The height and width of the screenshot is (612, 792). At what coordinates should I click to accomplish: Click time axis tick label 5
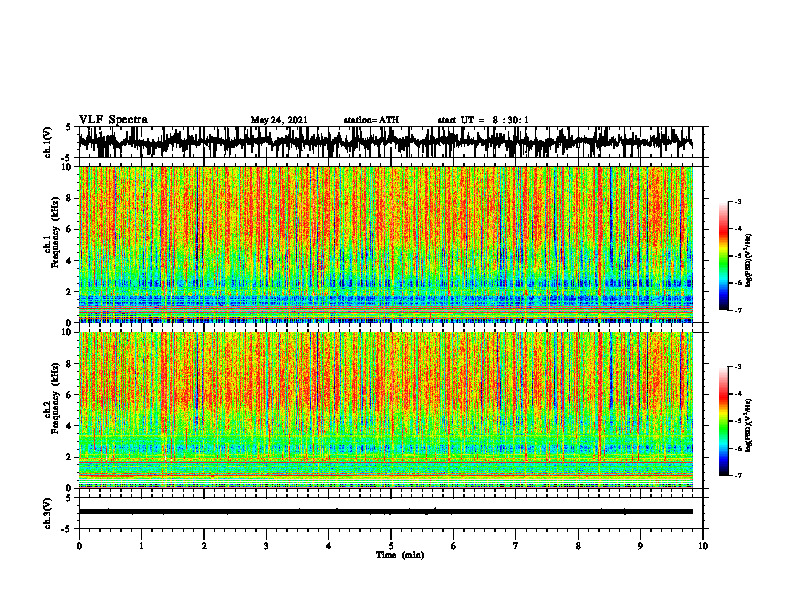[391, 546]
